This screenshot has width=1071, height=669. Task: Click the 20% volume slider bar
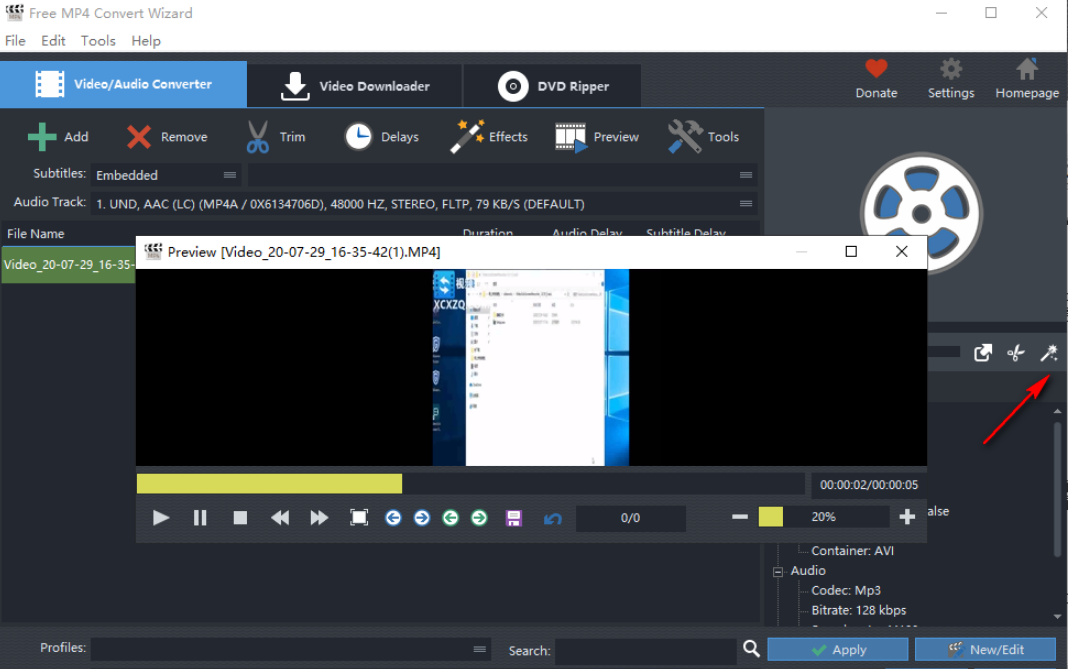tap(824, 517)
